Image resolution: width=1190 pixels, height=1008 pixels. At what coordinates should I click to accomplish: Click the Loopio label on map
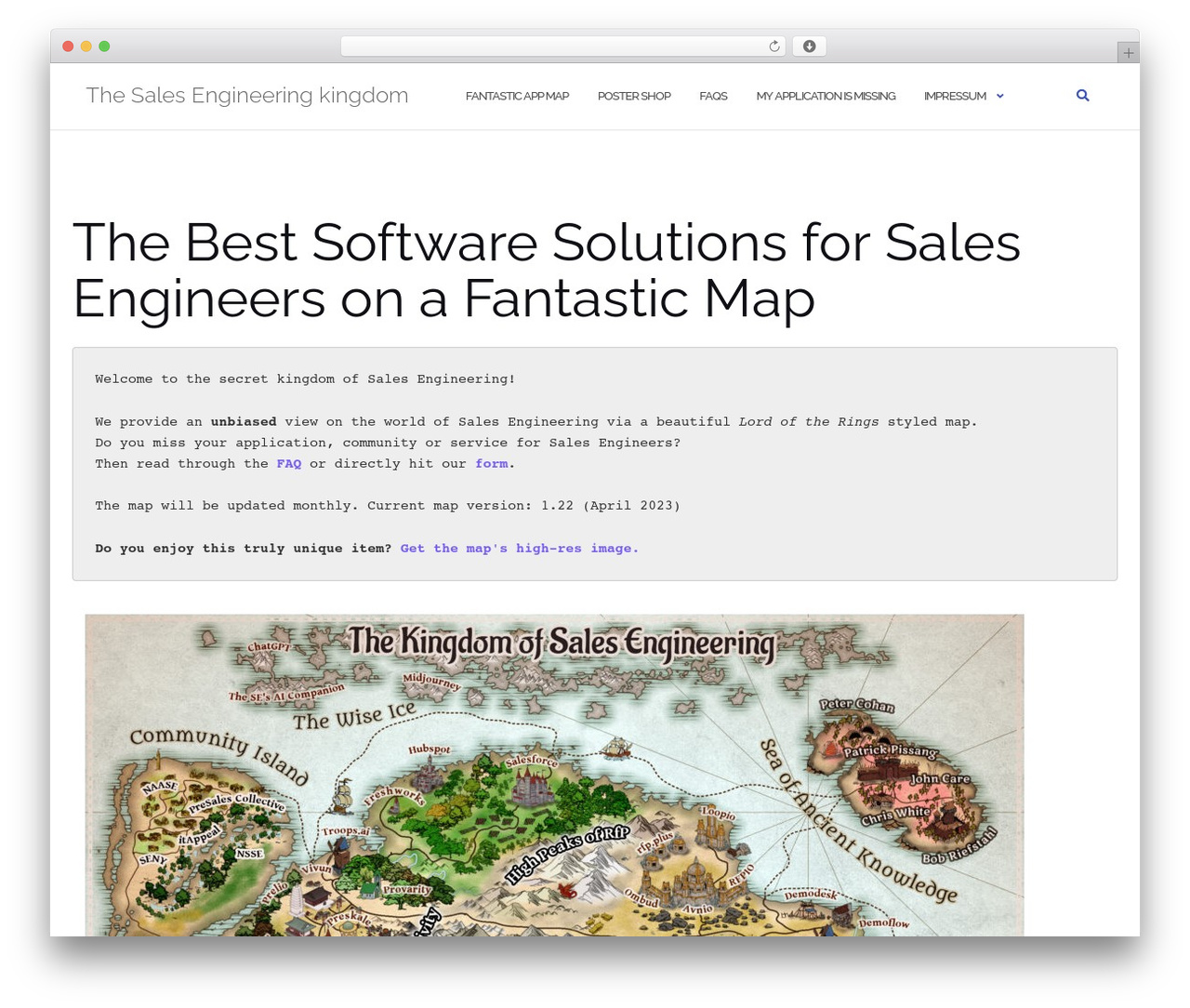718,813
